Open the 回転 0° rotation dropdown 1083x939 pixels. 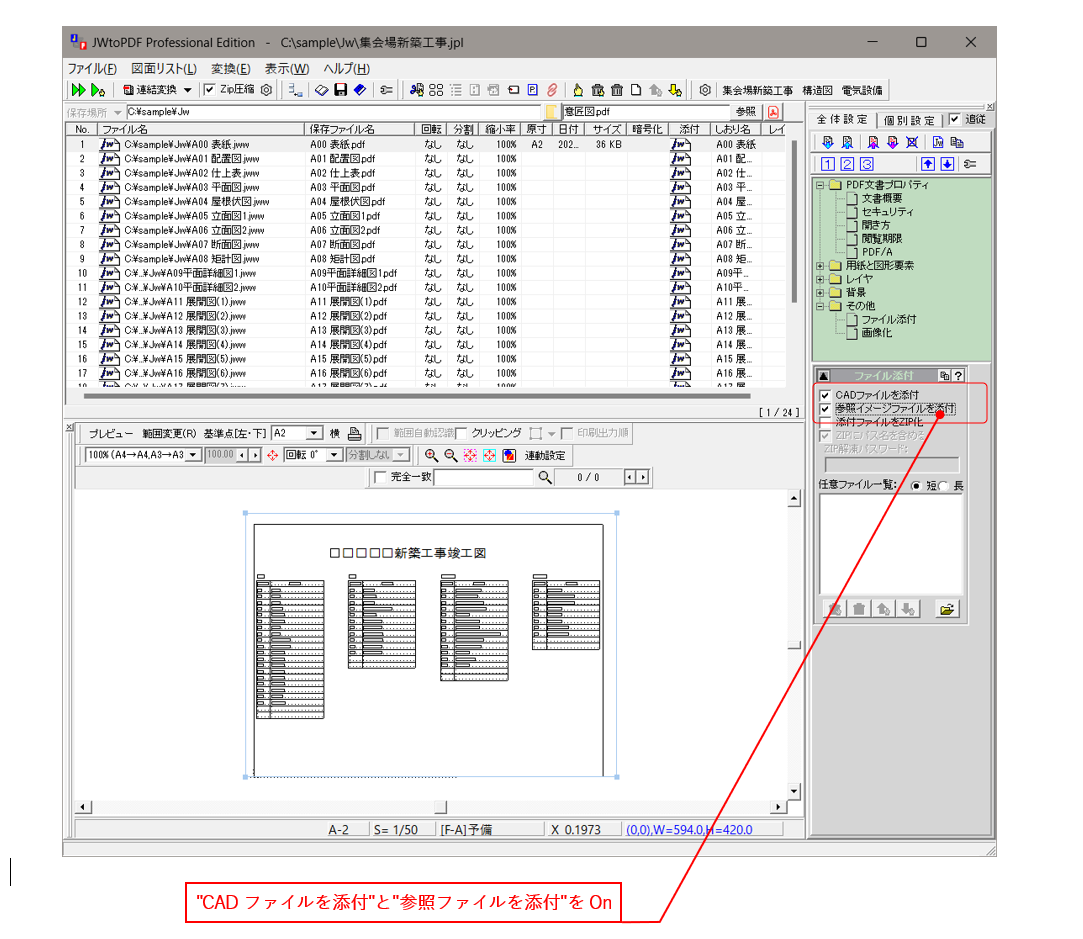pyautogui.click(x=337, y=455)
